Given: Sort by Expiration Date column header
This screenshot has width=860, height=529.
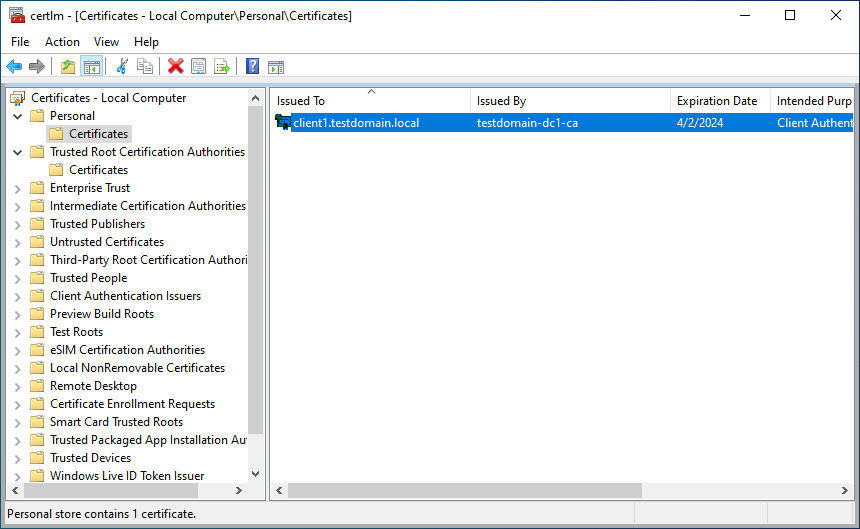Looking at the screenshot, I should coord(717,101).
